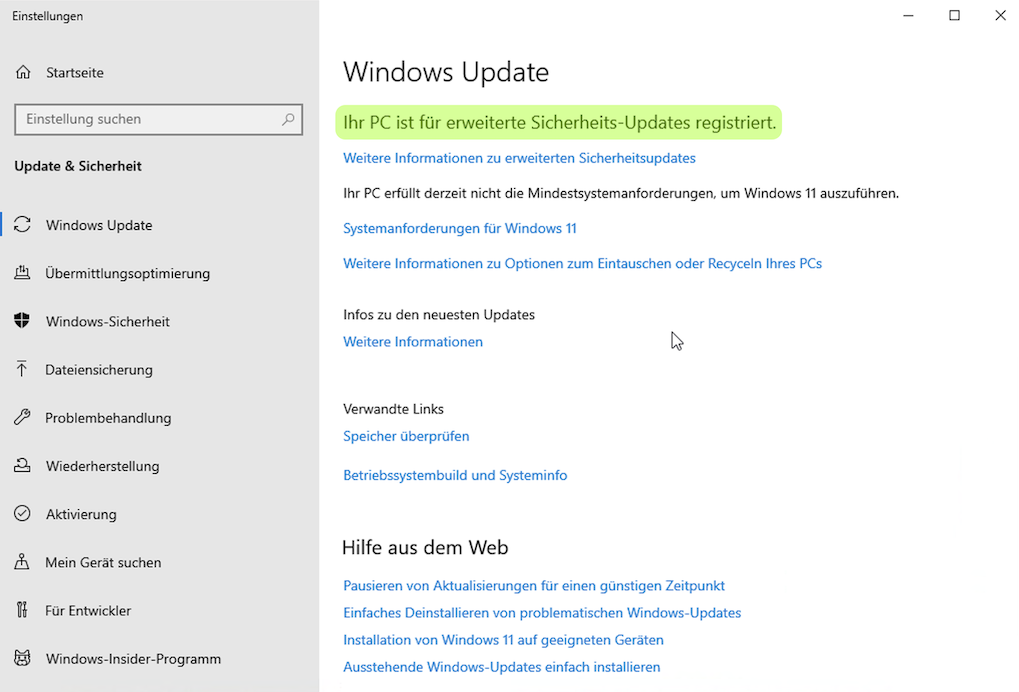Click the Dateiensicherung upload icon

click(x=22, y=369)
